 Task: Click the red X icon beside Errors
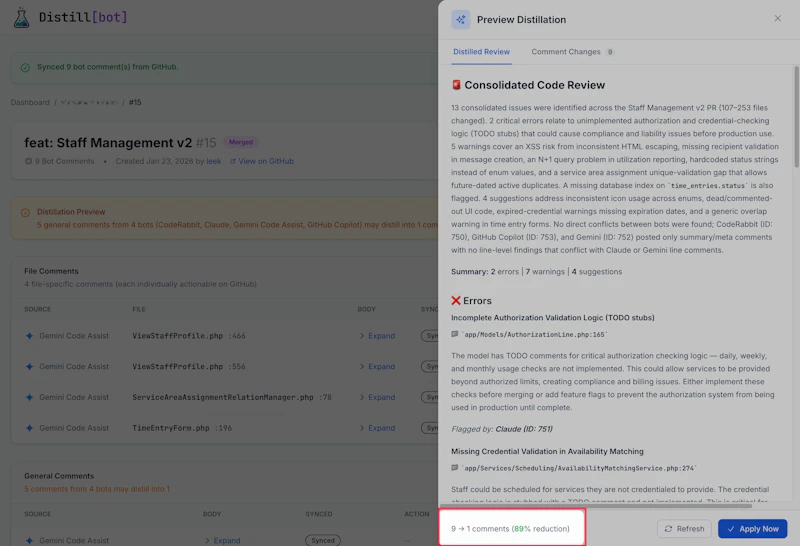pyautogui.click(x=456, y=301)
